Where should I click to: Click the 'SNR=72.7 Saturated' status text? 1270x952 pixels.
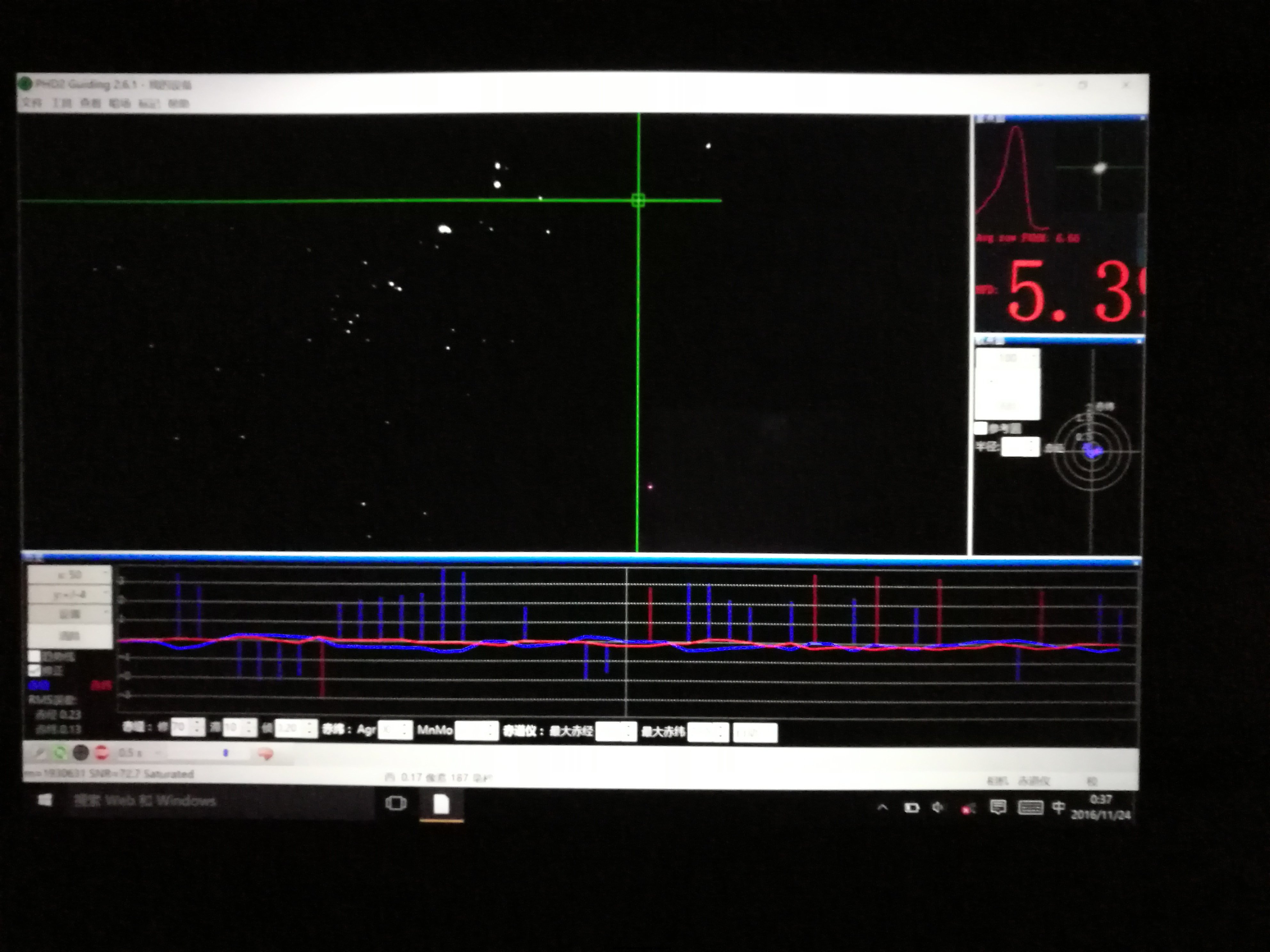tap(142, 773)
